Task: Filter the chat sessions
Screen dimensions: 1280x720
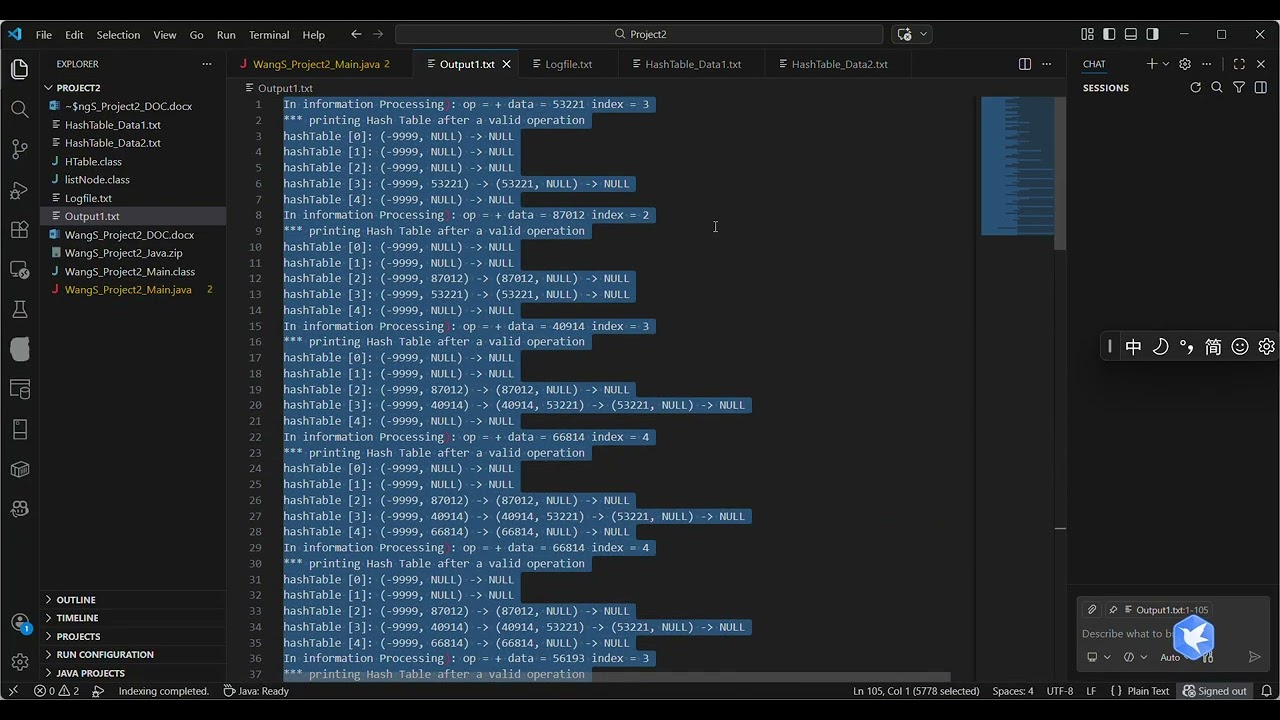Action: (x=1239, y=88)
